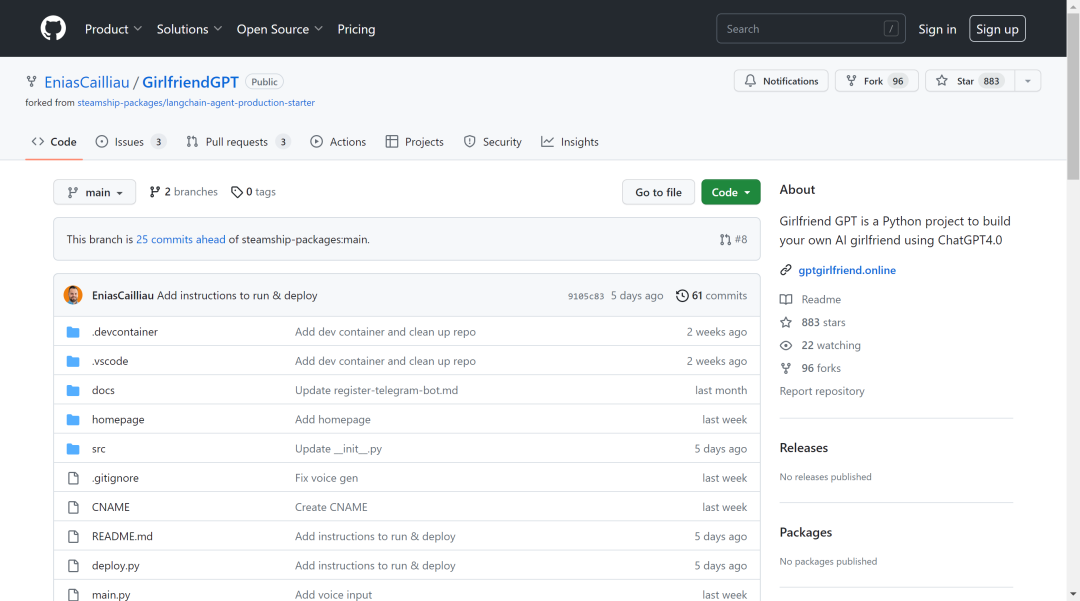The width and height of the screenshot is (1080, 601).
Task: Click the Notifications bell button
Action: (781, 81)
